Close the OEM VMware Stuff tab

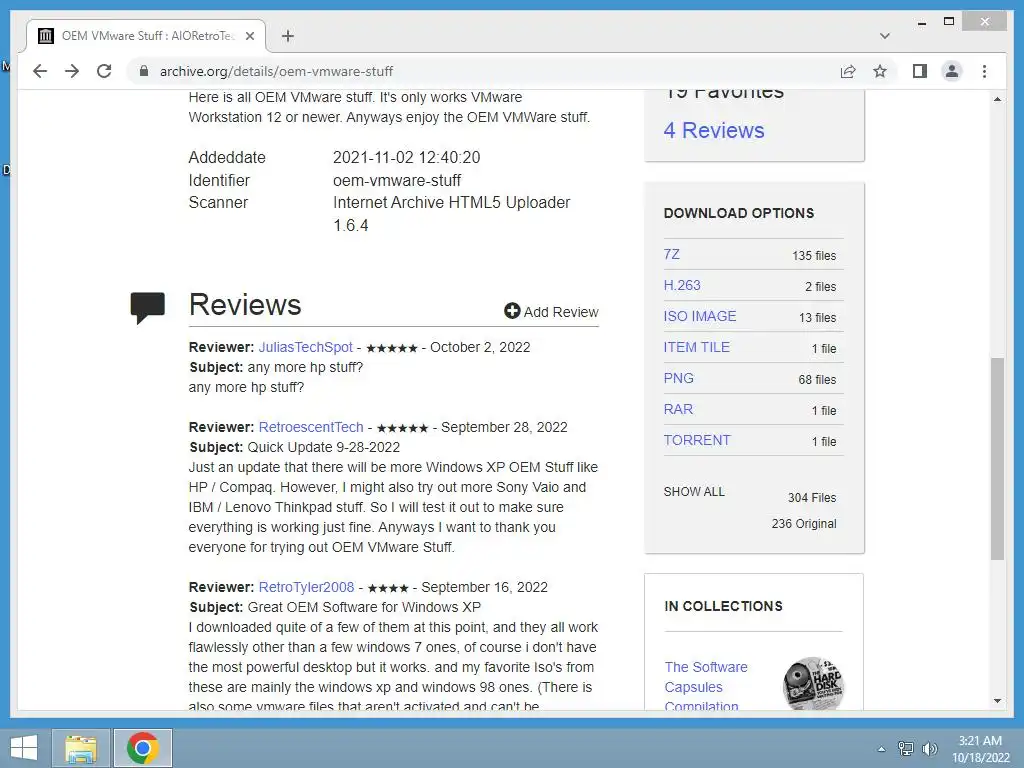click(x=249, y=36)
